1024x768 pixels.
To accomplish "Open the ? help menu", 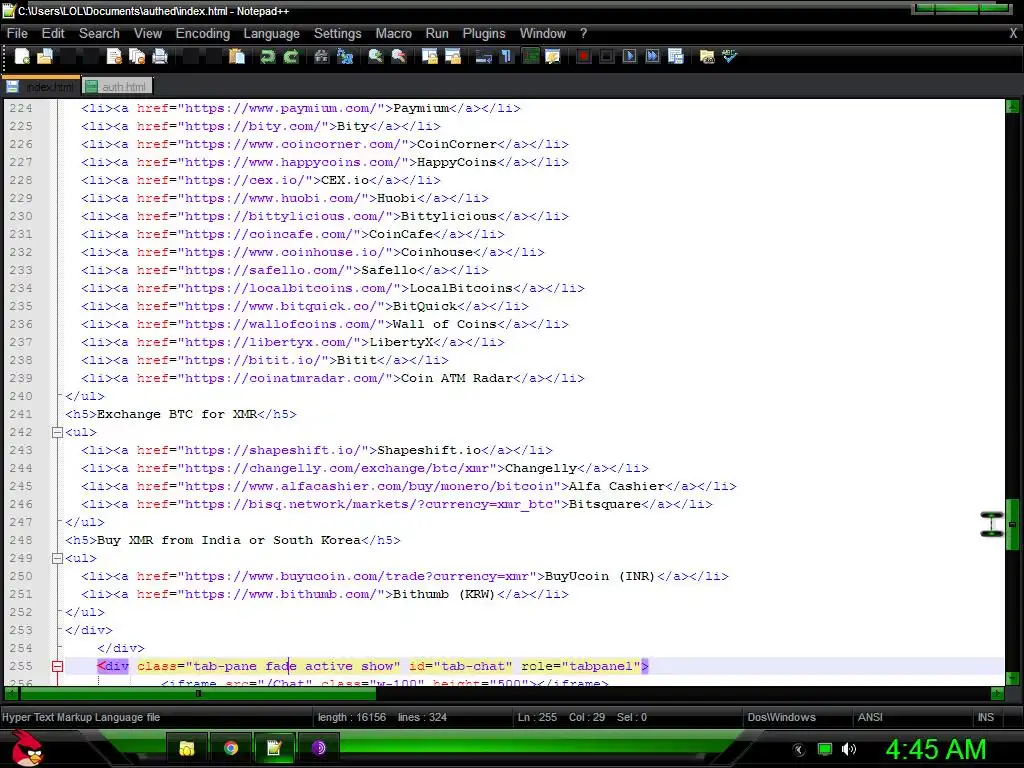I will click(x=583, y=33).
